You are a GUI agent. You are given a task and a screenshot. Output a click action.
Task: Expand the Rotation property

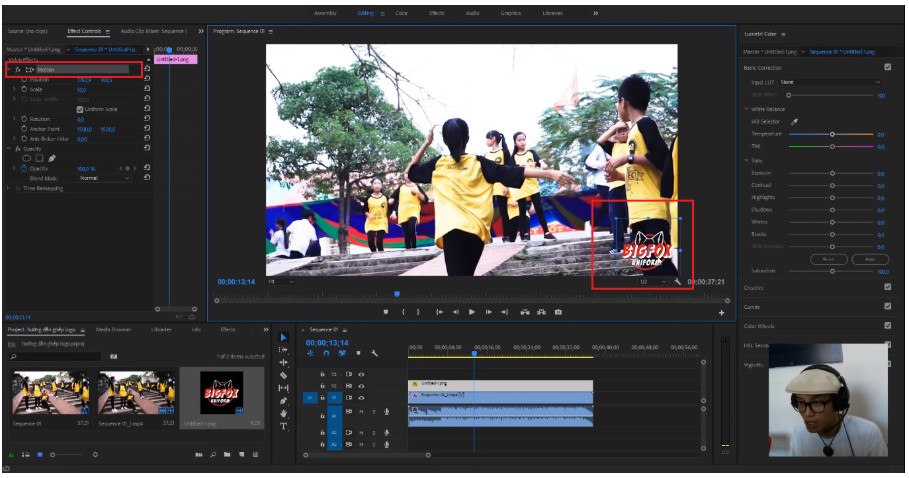pos(14,119)
